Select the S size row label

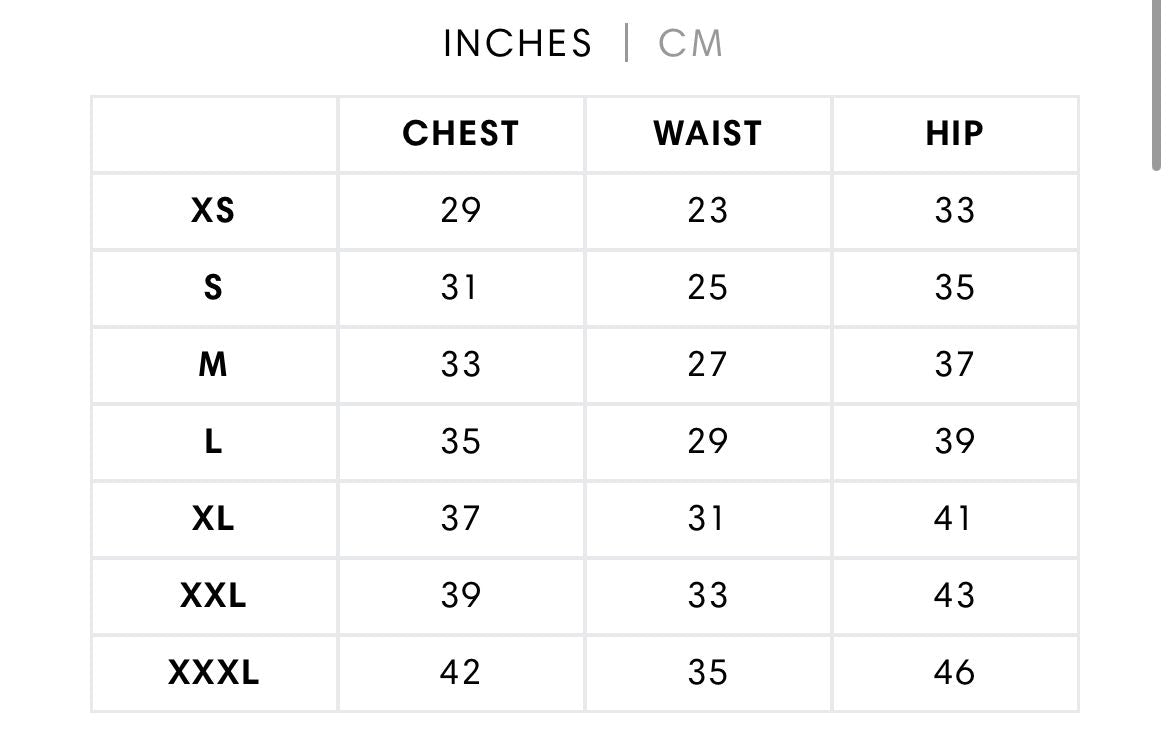213,287
